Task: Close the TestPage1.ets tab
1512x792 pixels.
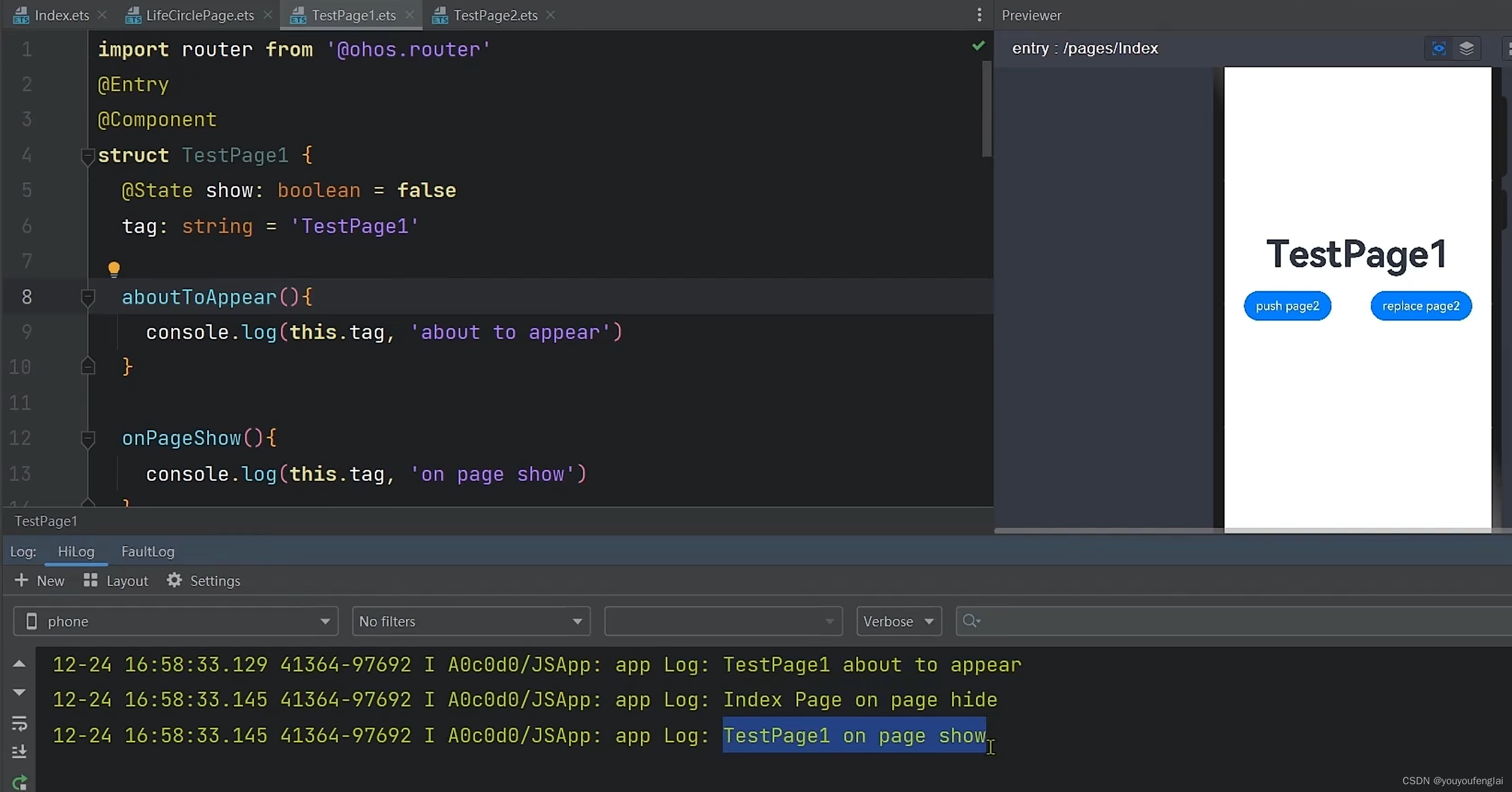Action: 410,15
